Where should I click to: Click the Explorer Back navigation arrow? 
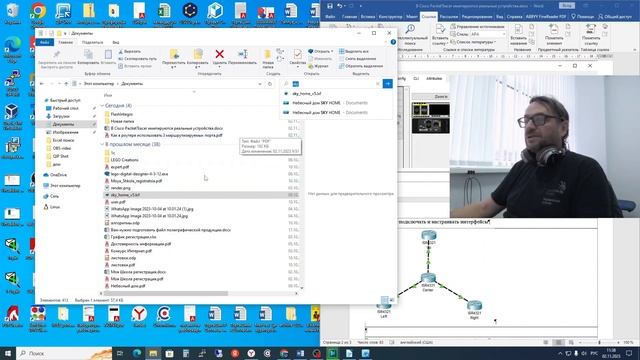(x=42, y=84)
